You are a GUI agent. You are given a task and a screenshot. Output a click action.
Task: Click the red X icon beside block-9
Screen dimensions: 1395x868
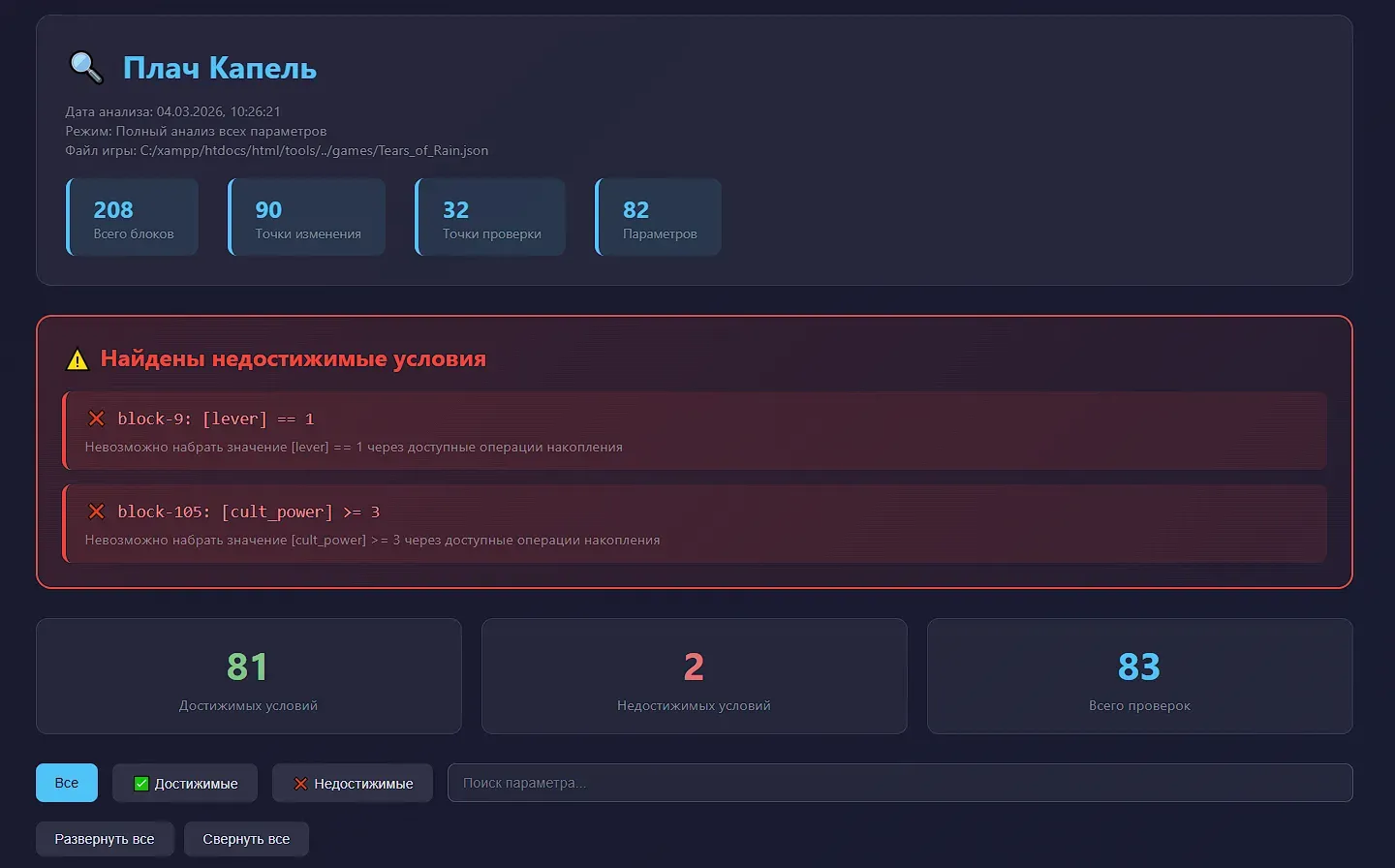click(x=96, y=418)
